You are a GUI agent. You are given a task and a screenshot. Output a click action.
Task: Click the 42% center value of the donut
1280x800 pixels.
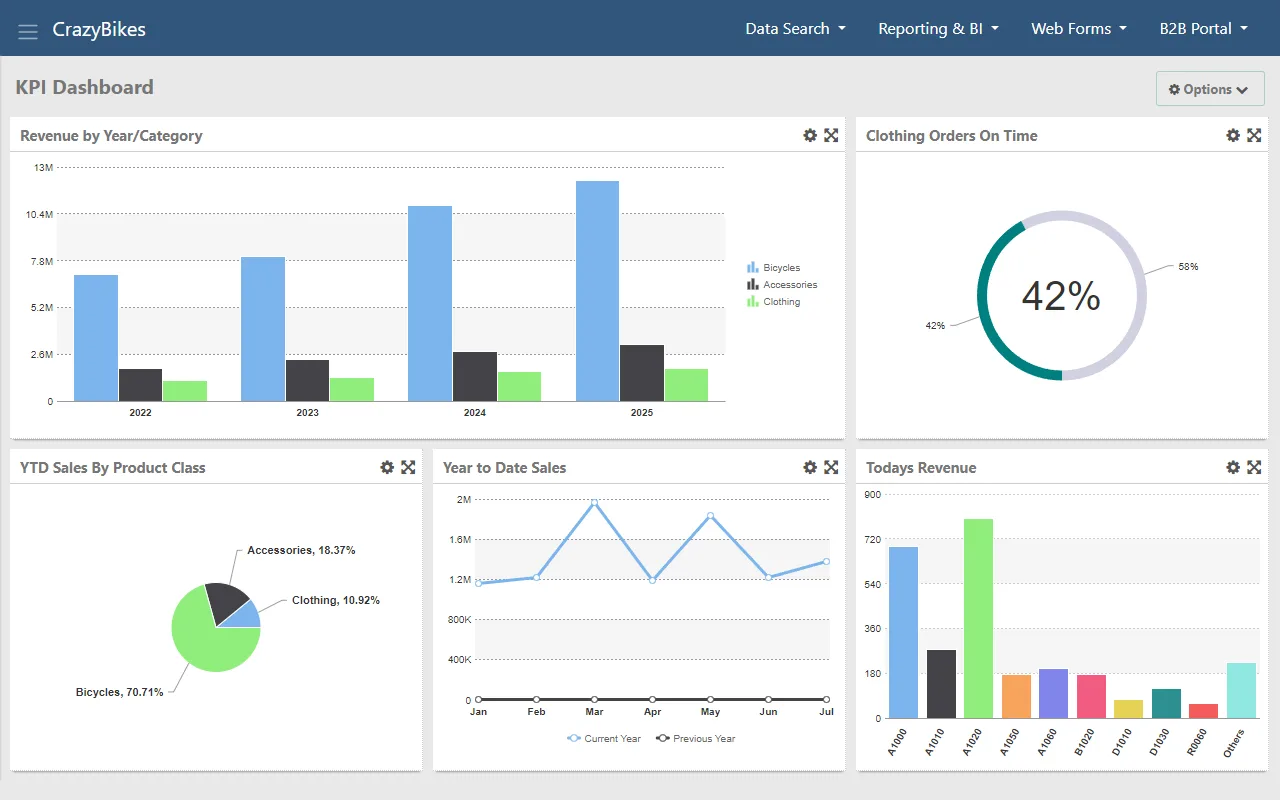click(1061, 296)
